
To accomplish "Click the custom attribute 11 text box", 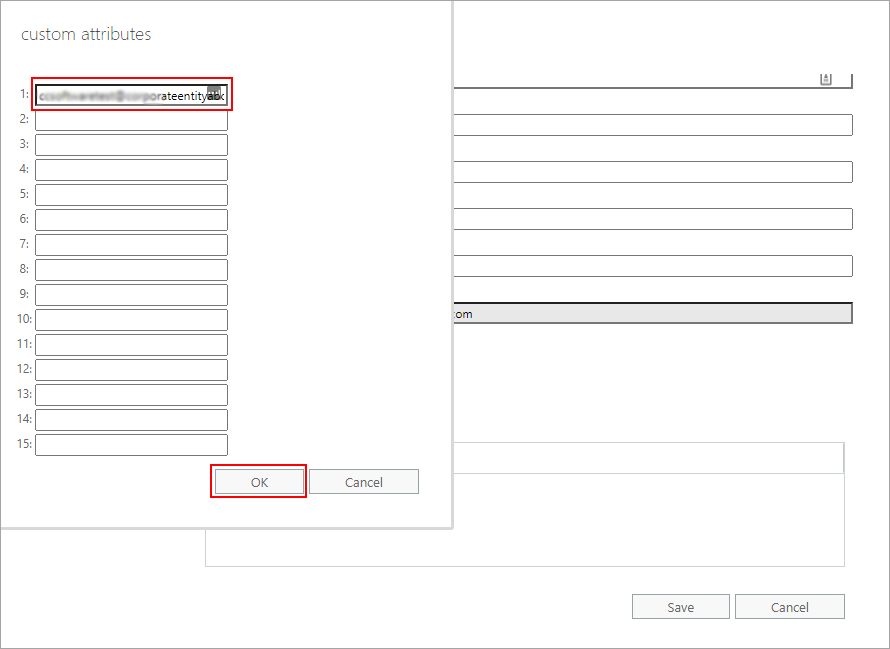I will click(131, 345).
